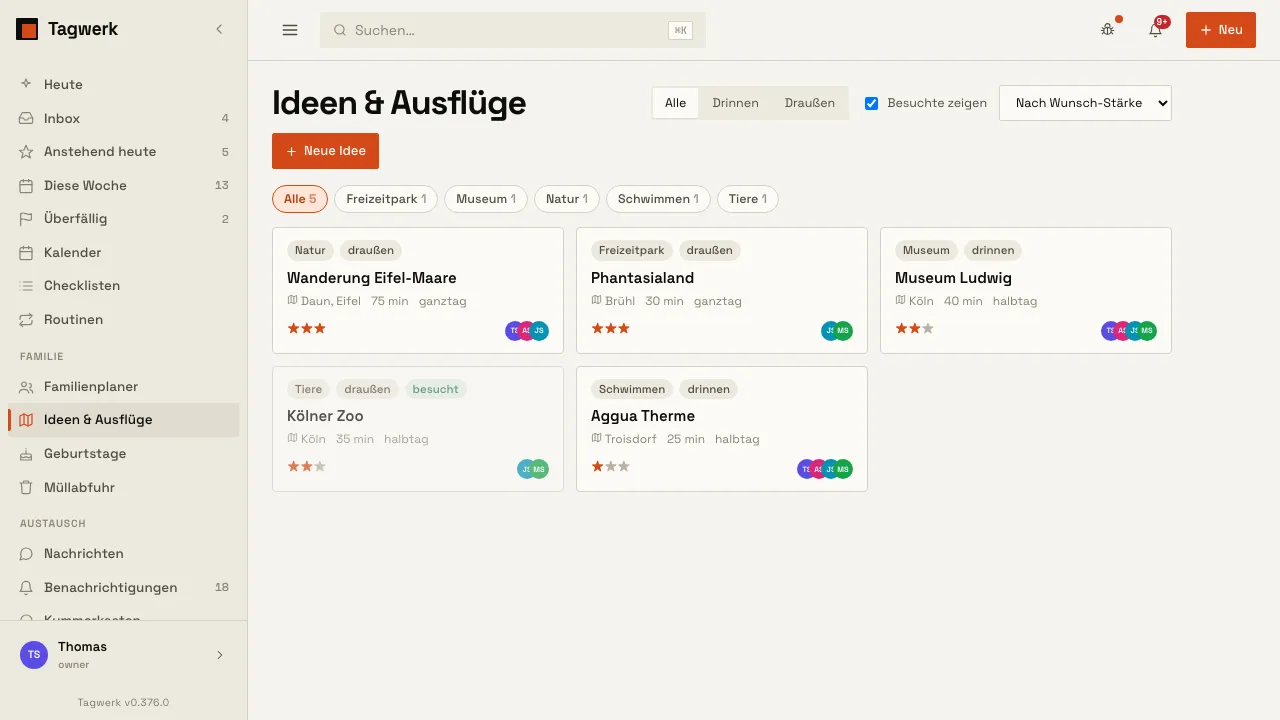The width and height of the screenshot is (1280, 720).
Task: Go to Anstehend heute
Action: click(x=124, y=152)
